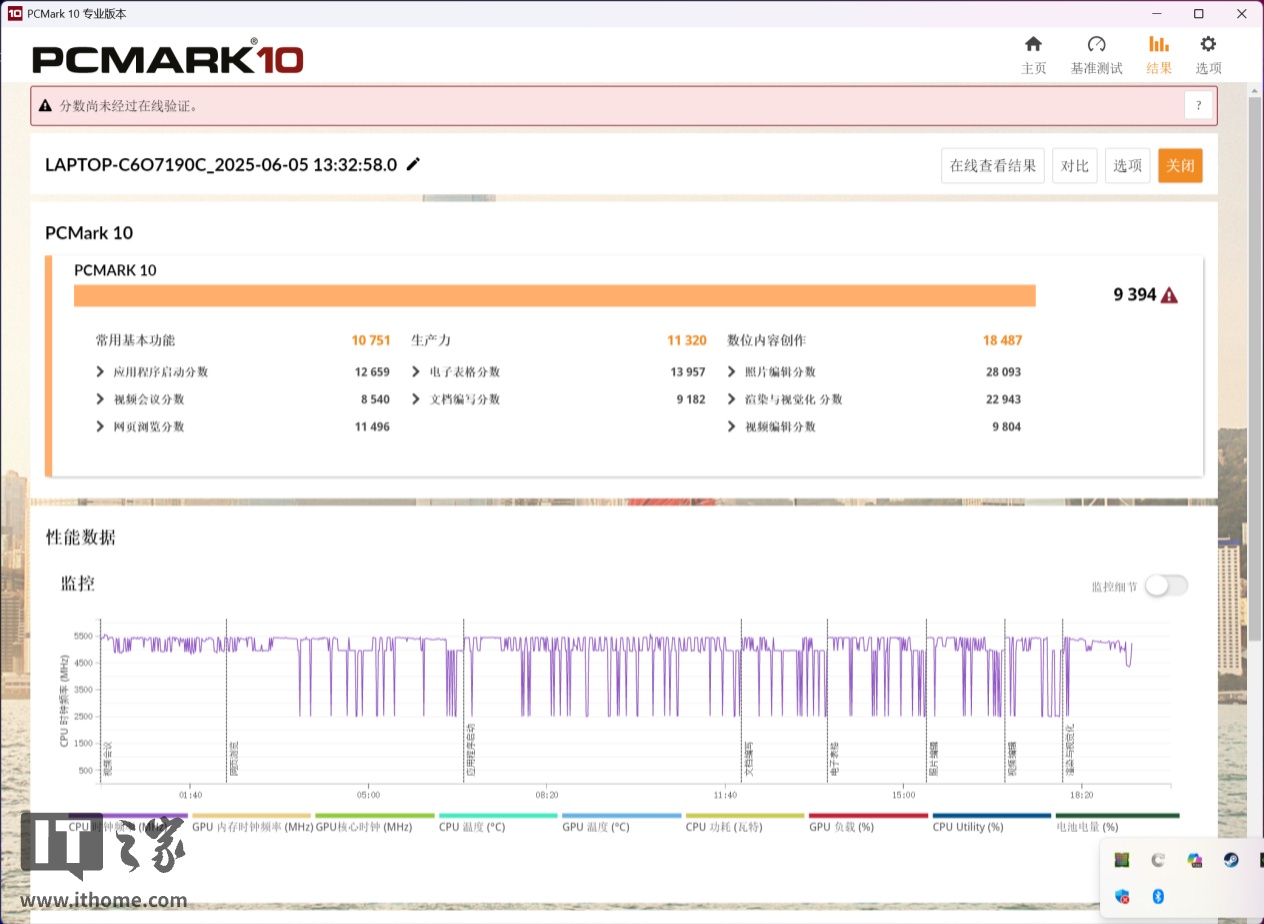The image size is (1264, 924).
Task: Go to 基准测试 benchmark gauge icon
Action: (x=1096, y=45)
